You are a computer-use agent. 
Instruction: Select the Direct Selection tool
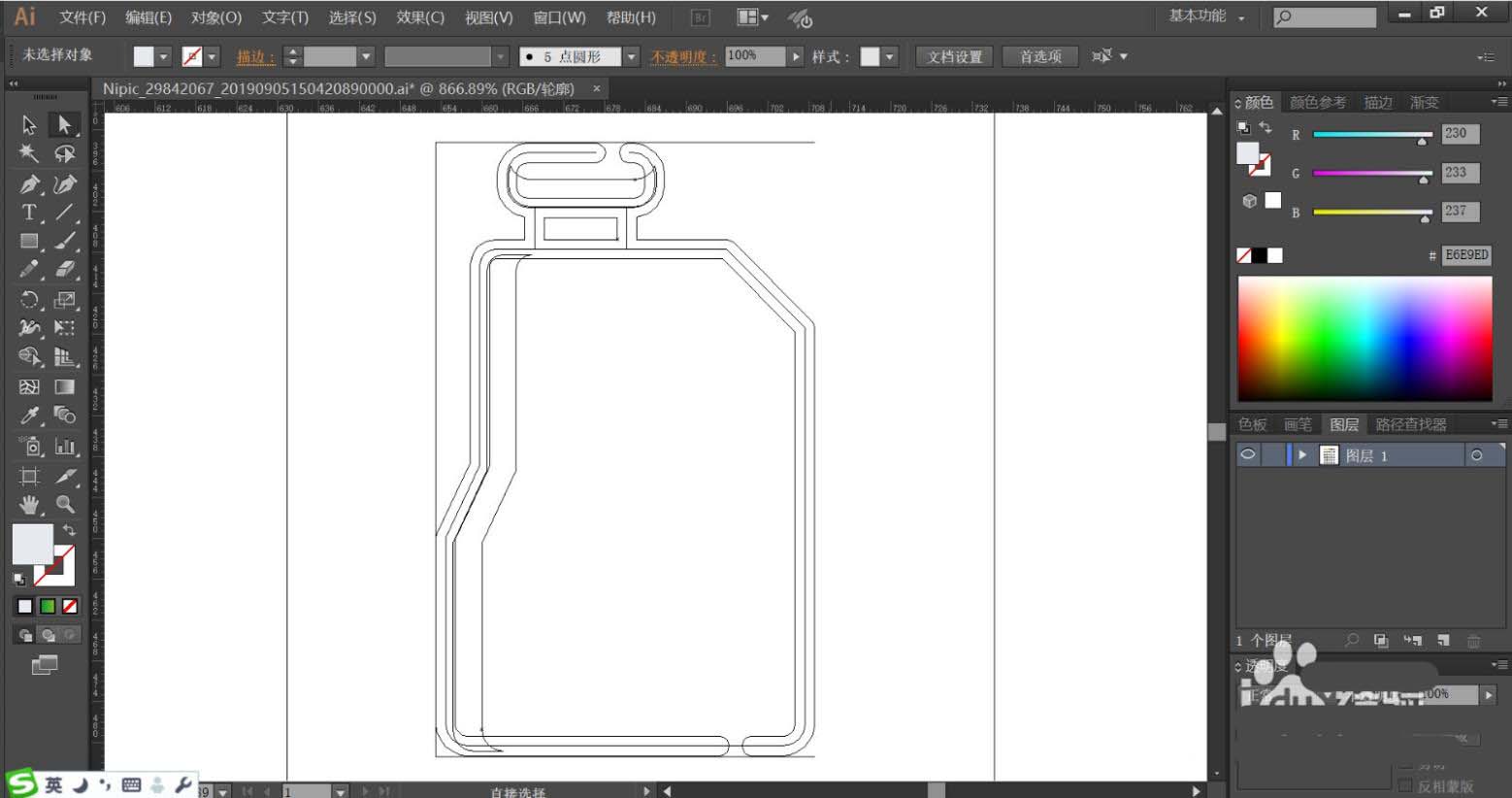pos(64,124)
